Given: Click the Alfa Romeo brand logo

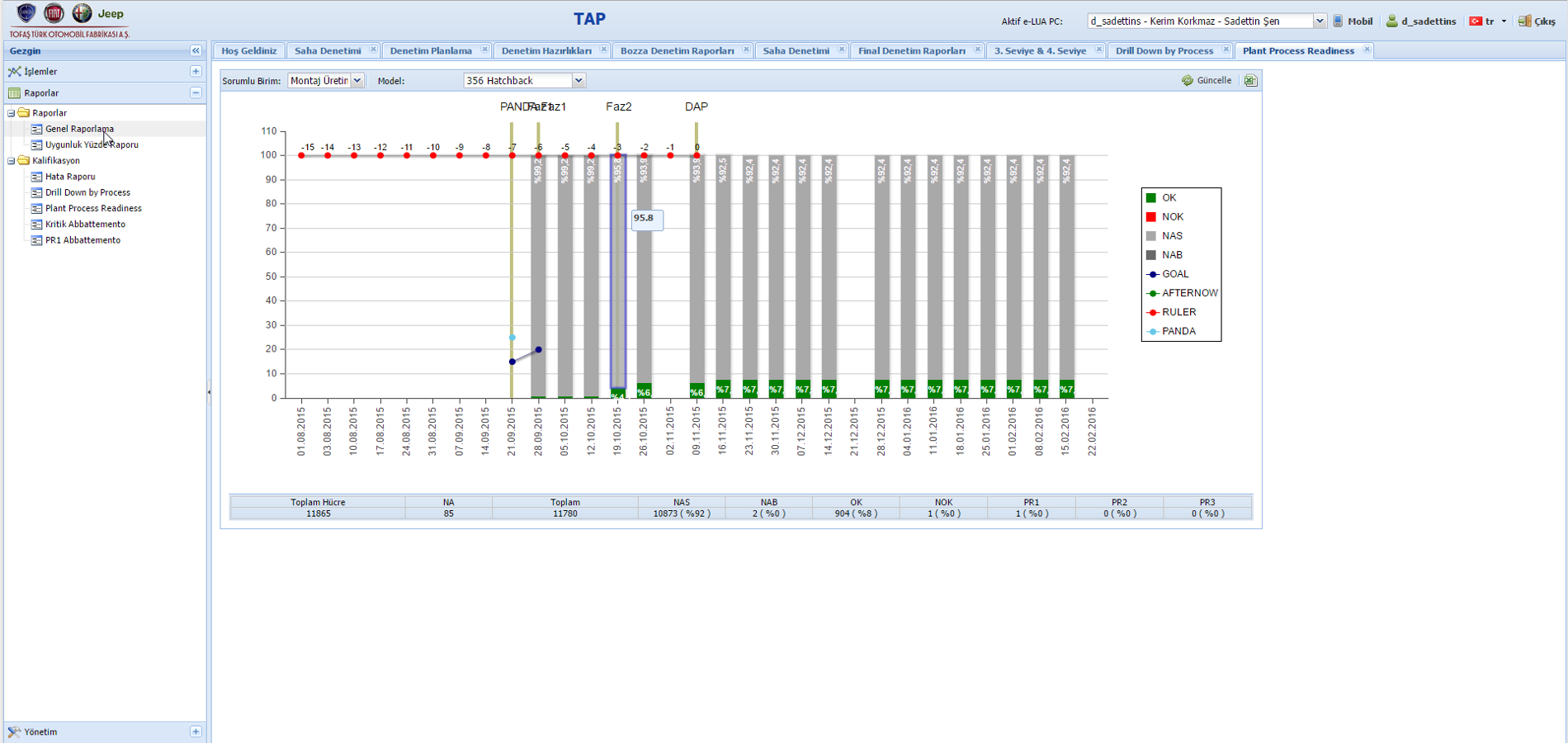Looking at the screenshot, I should (82, 13).
